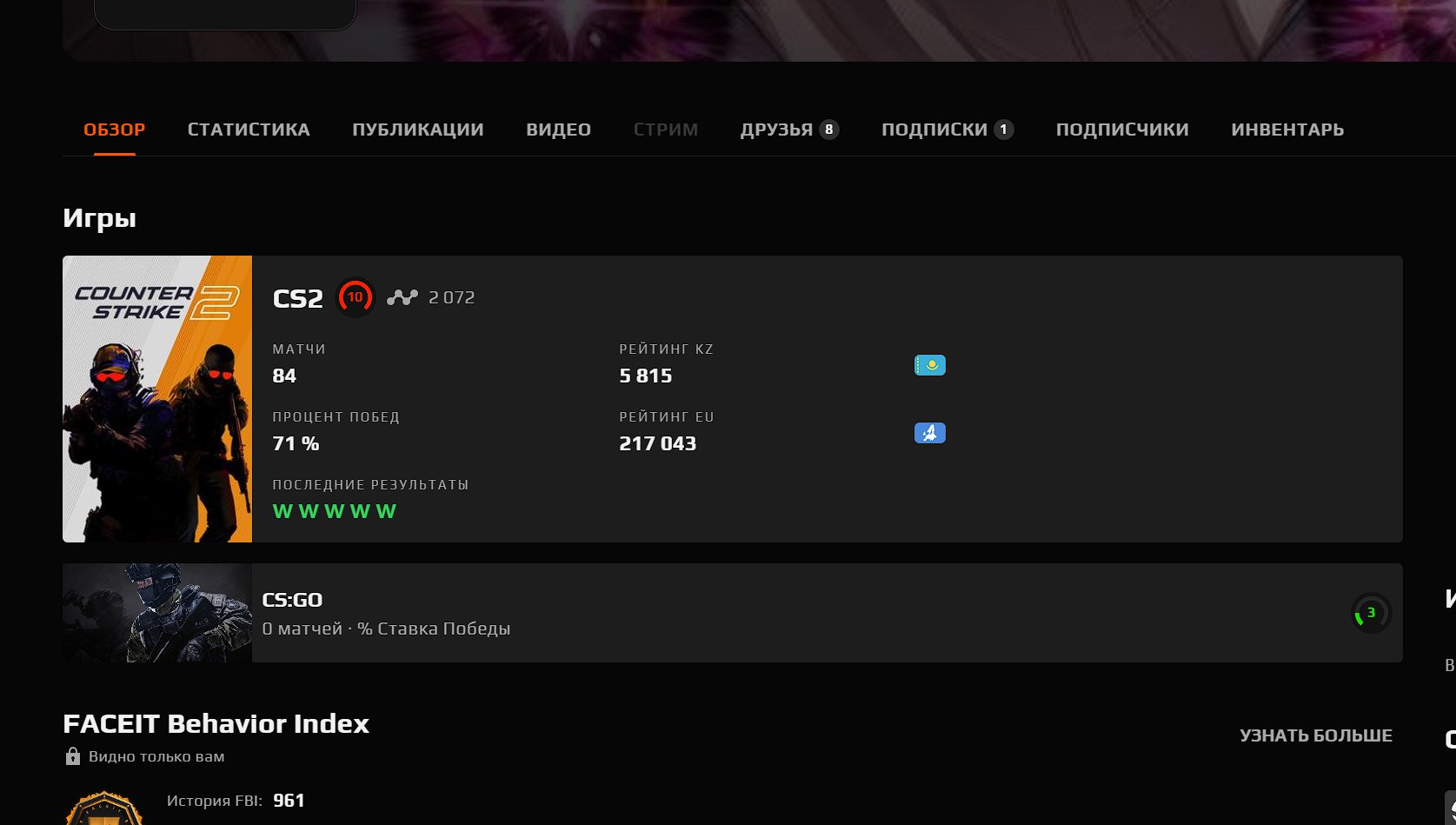Click the РЕЙТИНГ KZ label
Viewport: 1456px width, 825px height.
tap(667, 349)
